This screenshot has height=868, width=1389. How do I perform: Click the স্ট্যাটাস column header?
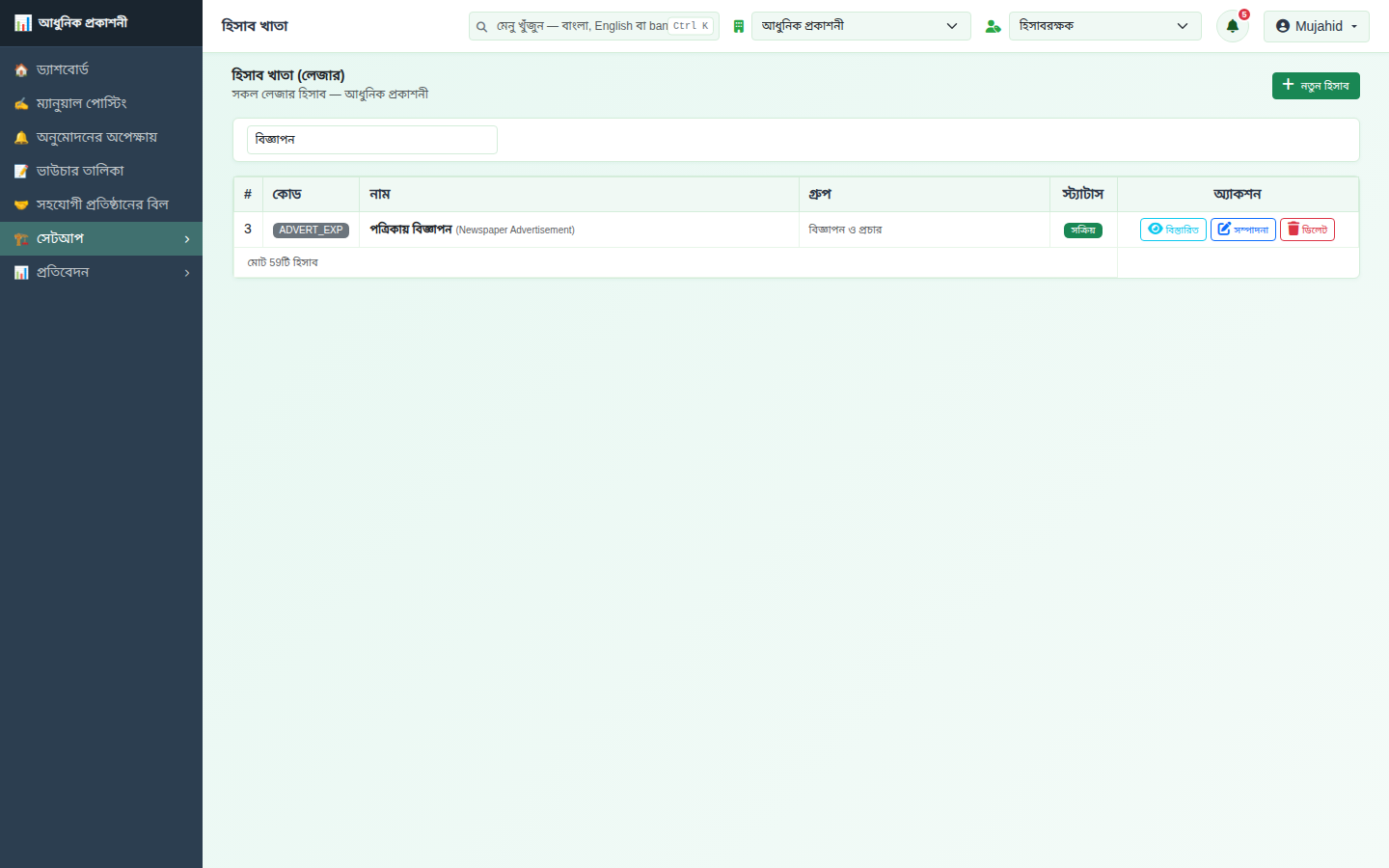(1083, 195)
